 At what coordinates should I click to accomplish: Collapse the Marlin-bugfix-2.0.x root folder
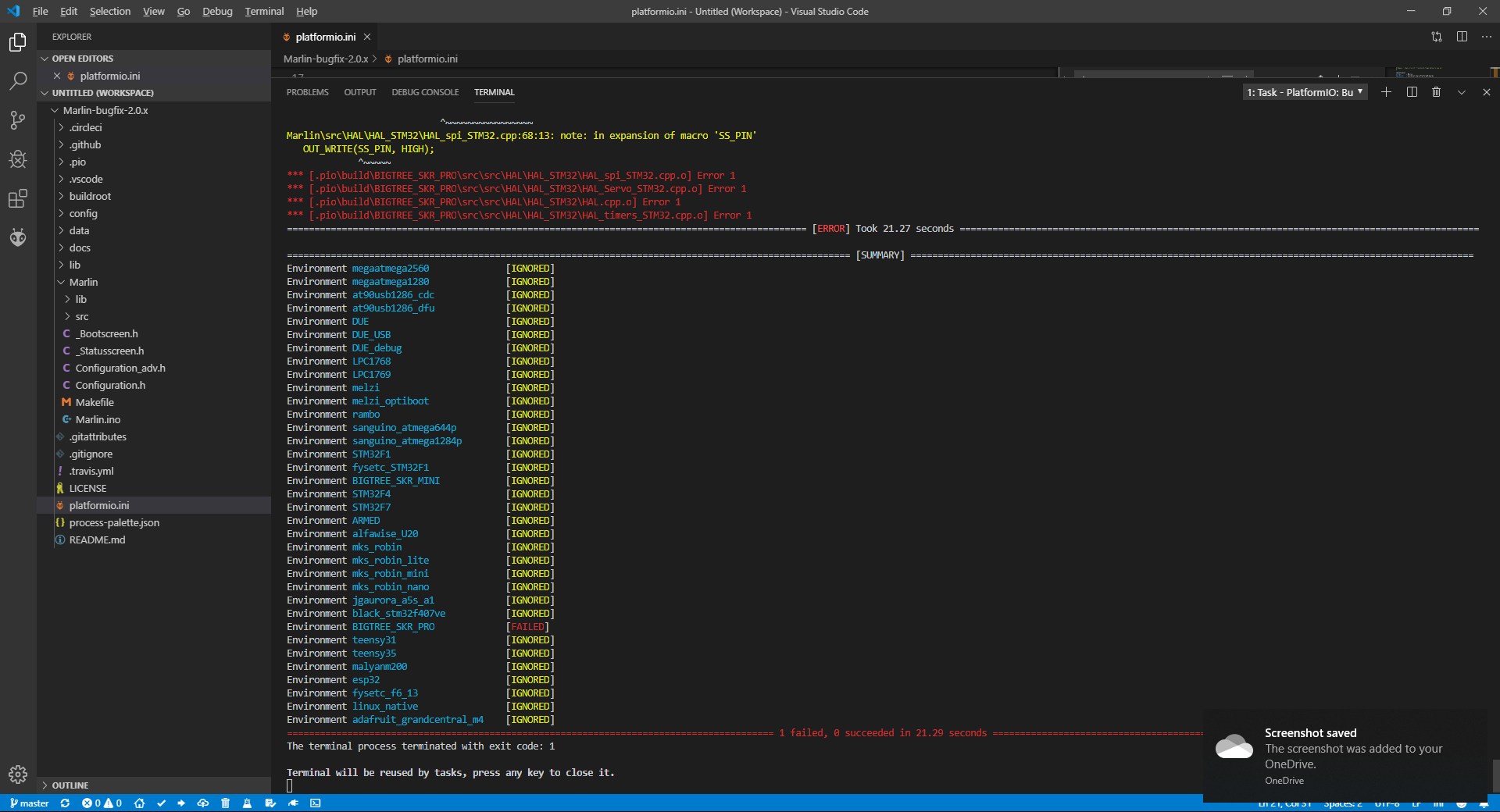154,110
